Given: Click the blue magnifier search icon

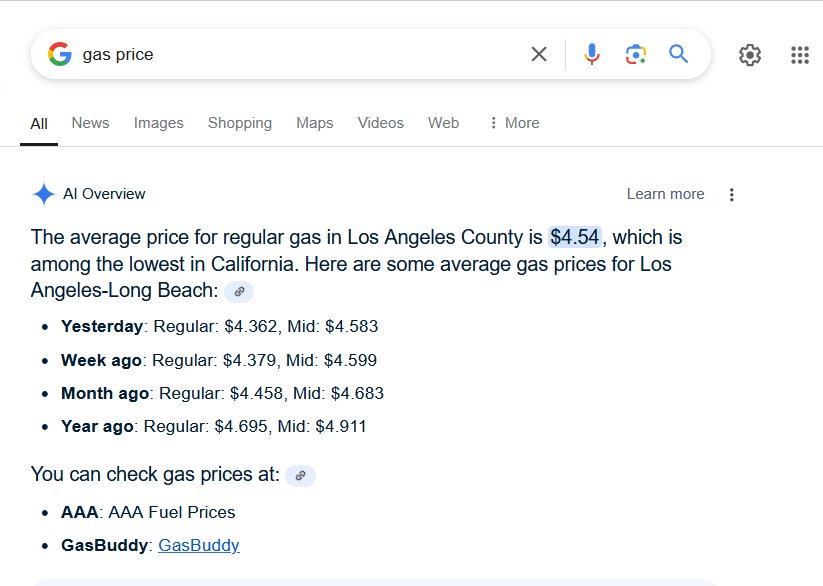Looking at the screenshot, I should 678,54.
